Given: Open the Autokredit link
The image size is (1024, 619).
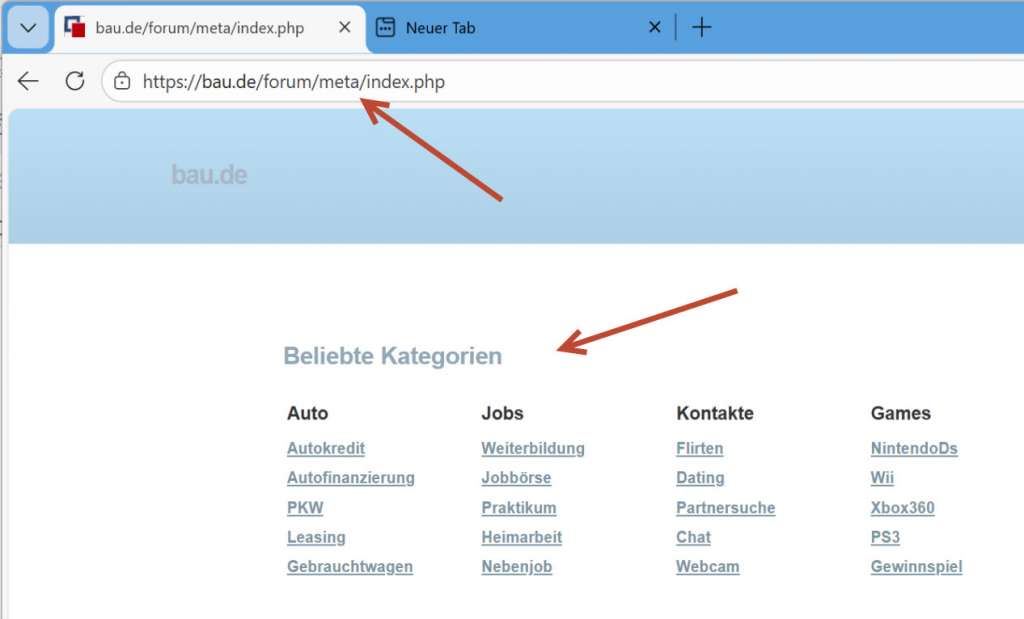Looking at the screenshot, I should [x=325, y=448].
